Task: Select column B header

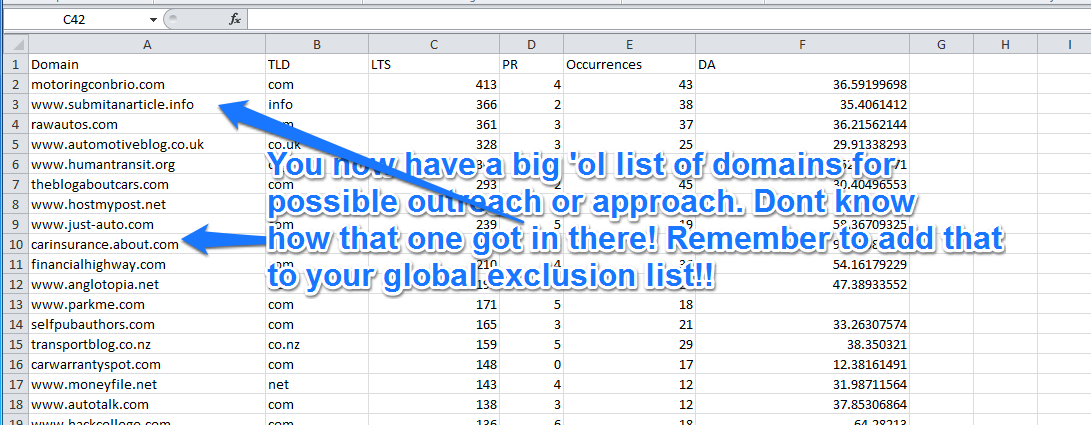Action: (x=316, y=44)
